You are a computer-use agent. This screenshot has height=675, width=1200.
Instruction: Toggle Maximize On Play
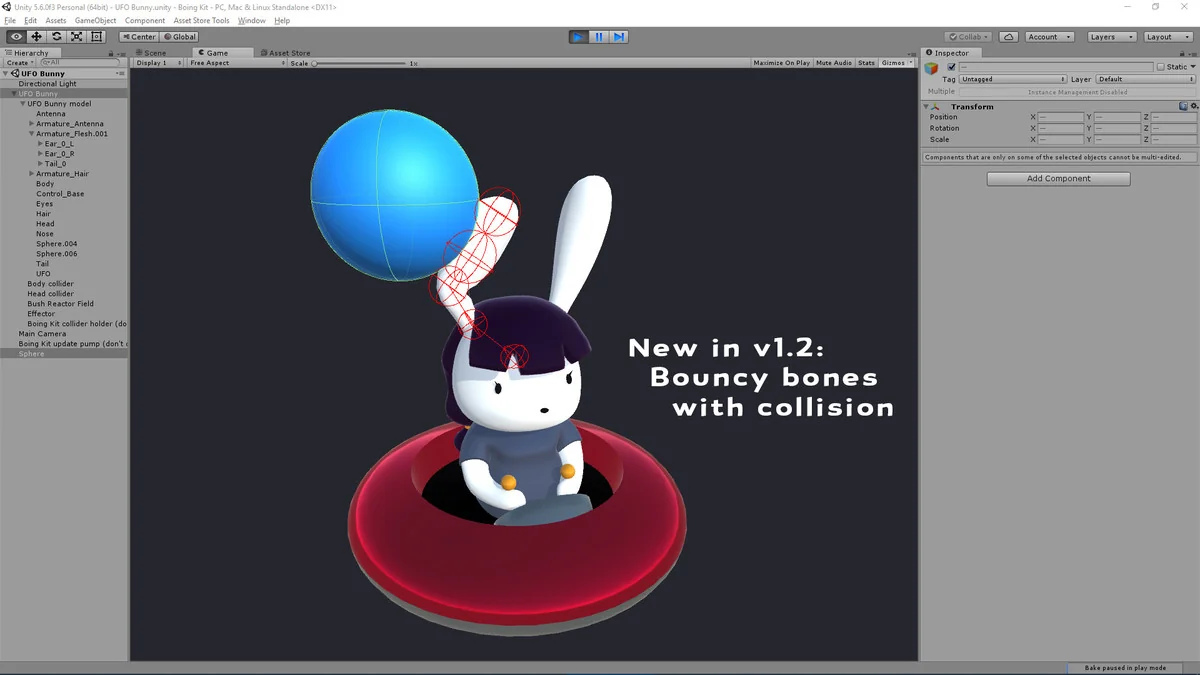coord(781,63)
